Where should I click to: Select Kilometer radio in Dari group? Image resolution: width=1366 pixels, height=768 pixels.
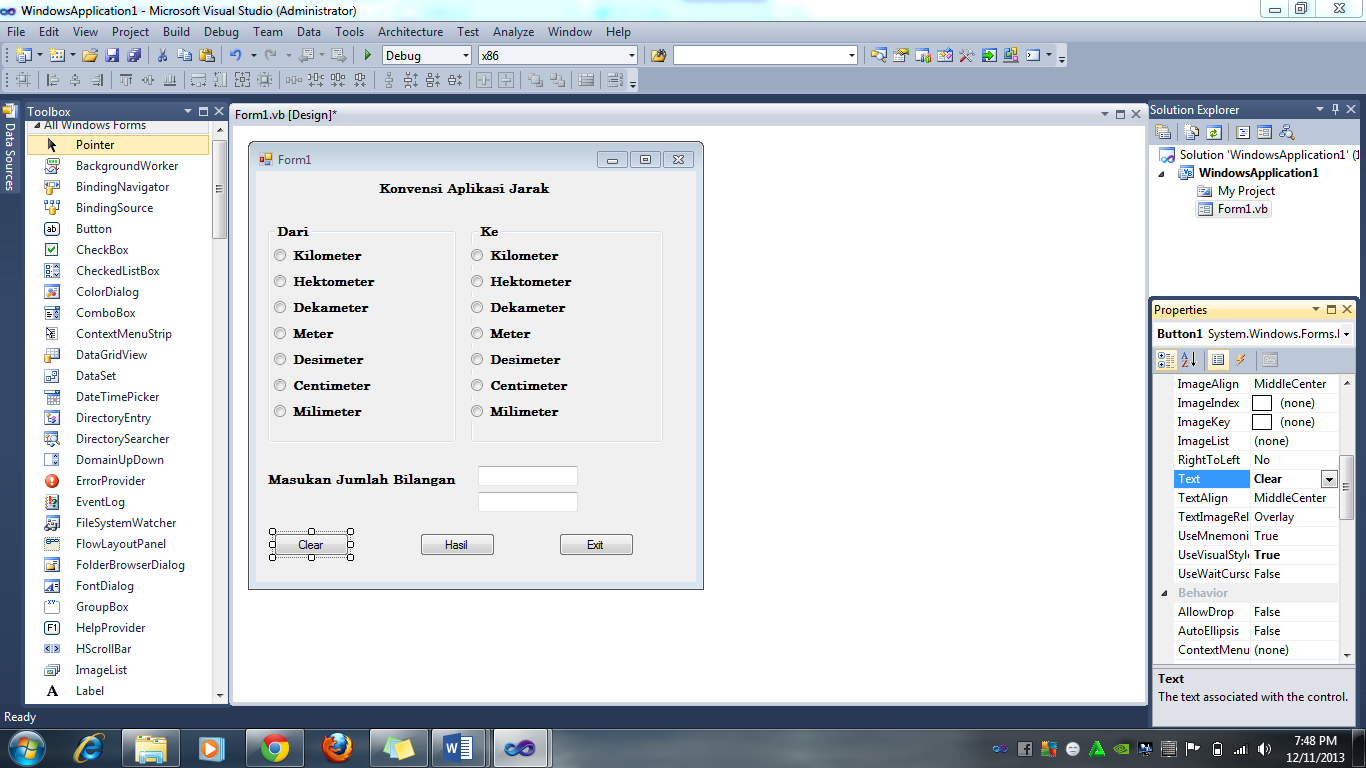[x=280, y=256]
